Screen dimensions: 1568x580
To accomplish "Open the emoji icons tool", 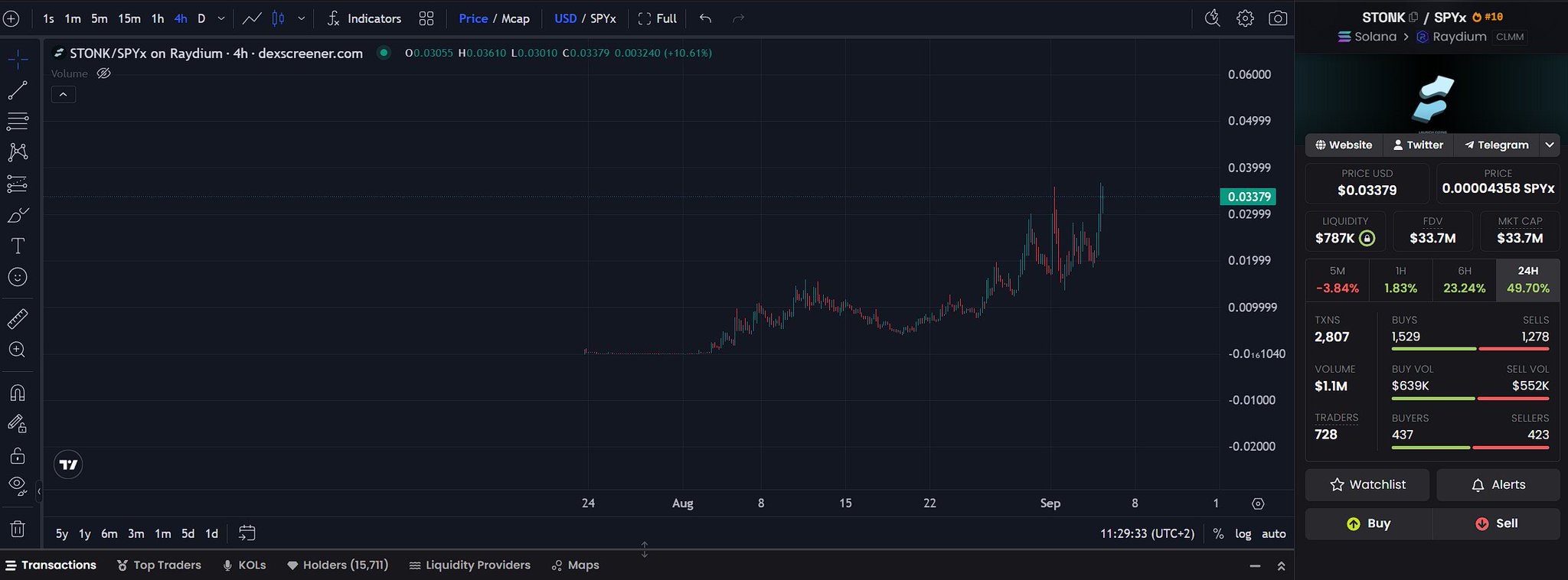I will pos(18,277).
